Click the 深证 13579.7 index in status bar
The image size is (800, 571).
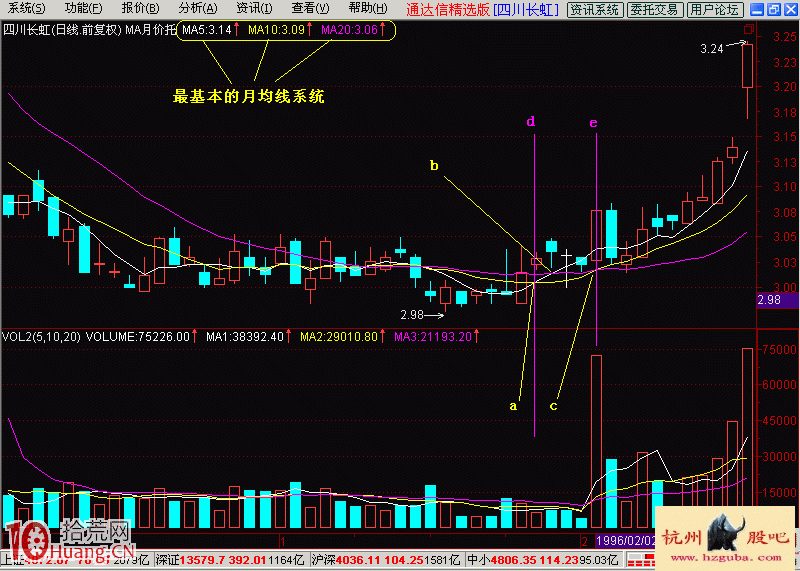click(x=229, y=559)
